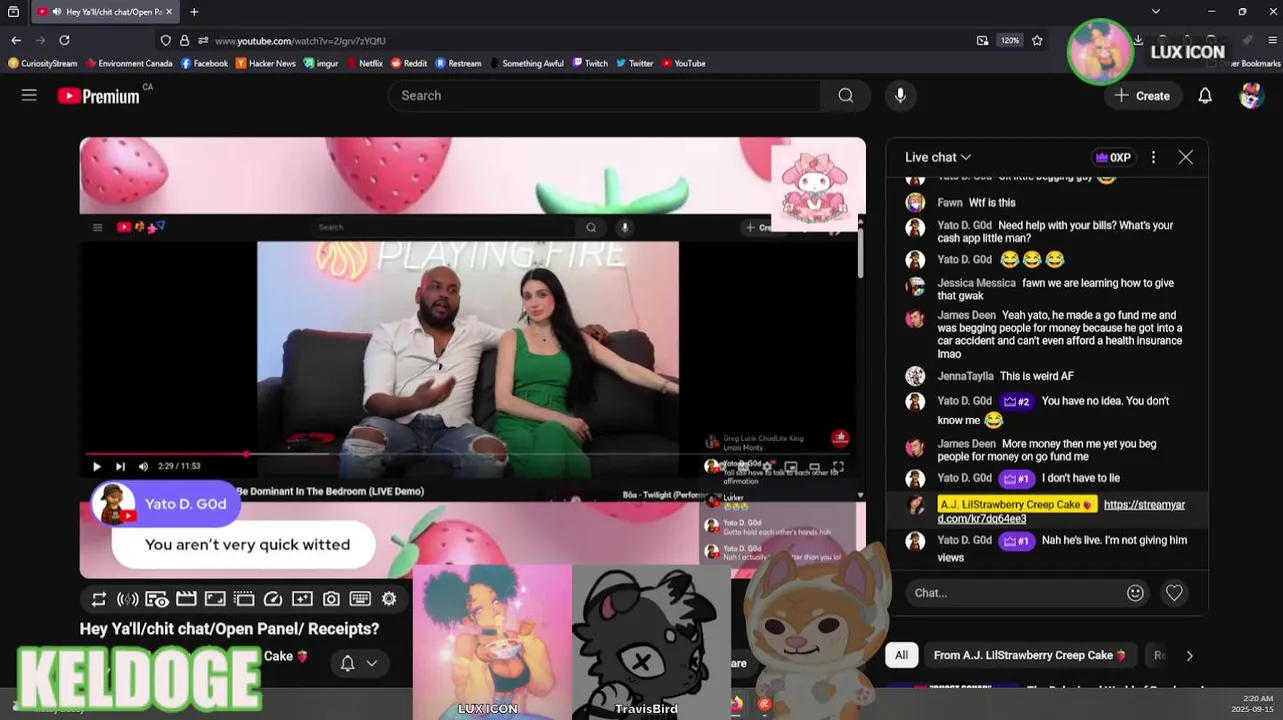The width and height of the screenshot is (1283, 720).
Task: Open a new browser tab
Action: 194,12
